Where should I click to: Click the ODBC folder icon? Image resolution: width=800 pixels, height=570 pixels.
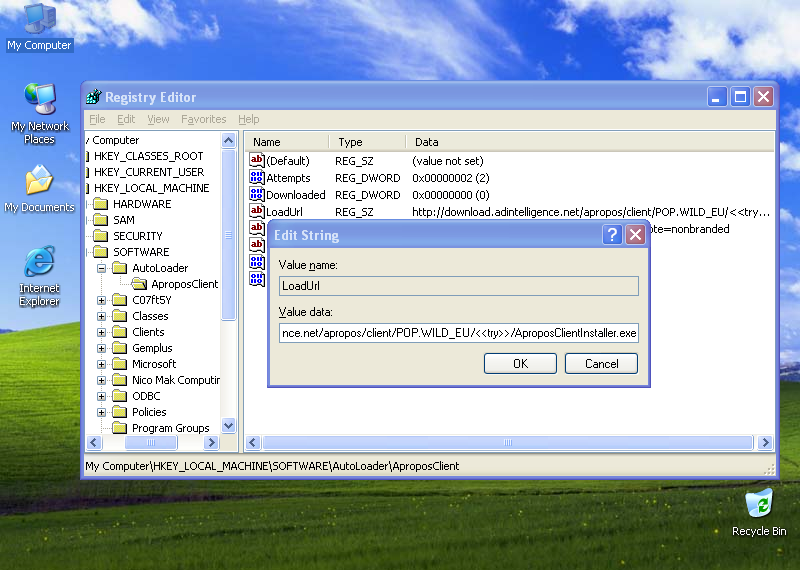point(119,396)
